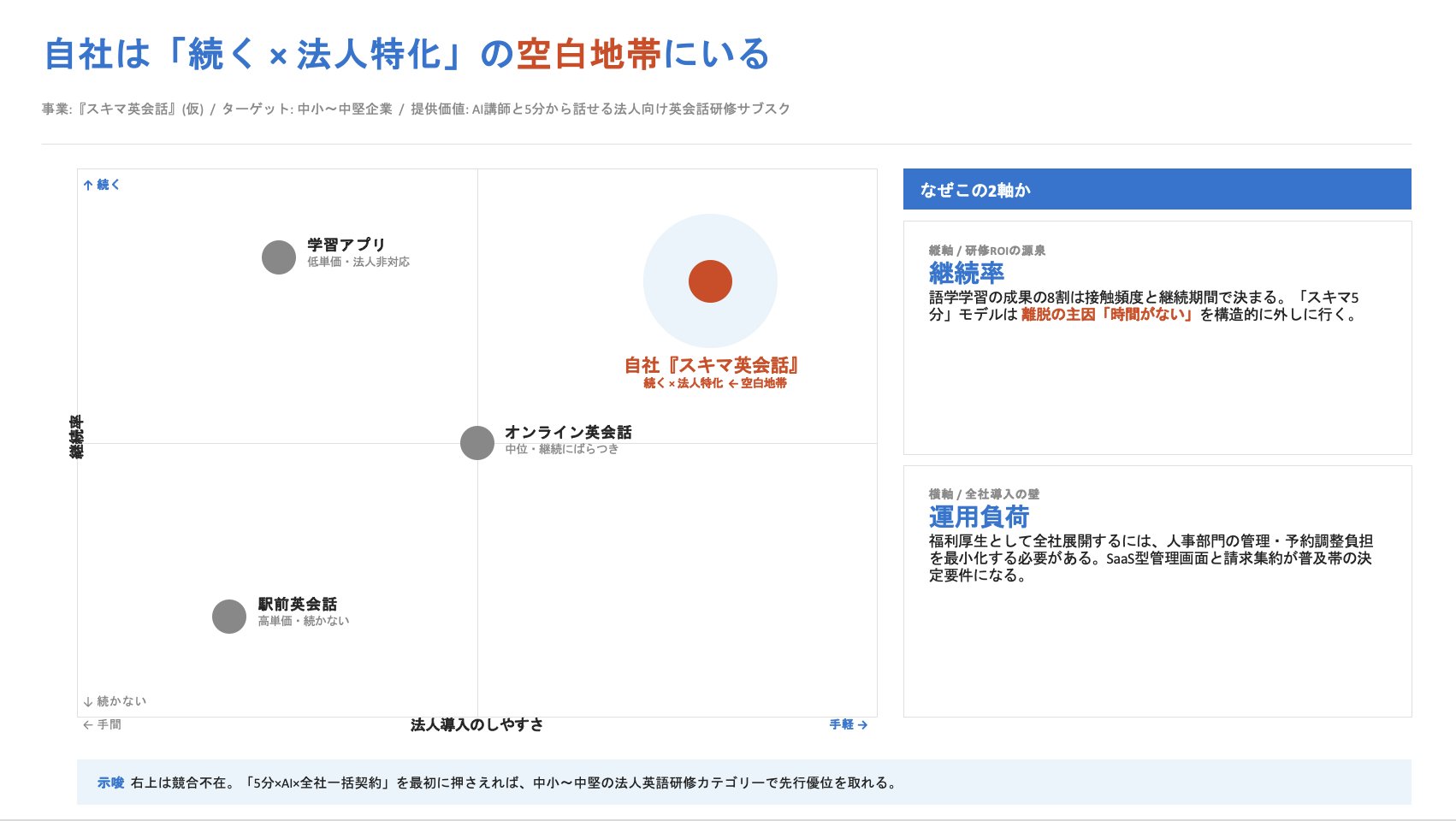This screenshot has height=821, width=1456.
Task: Click the ↑続く axis marker
Action: [102, 185]
